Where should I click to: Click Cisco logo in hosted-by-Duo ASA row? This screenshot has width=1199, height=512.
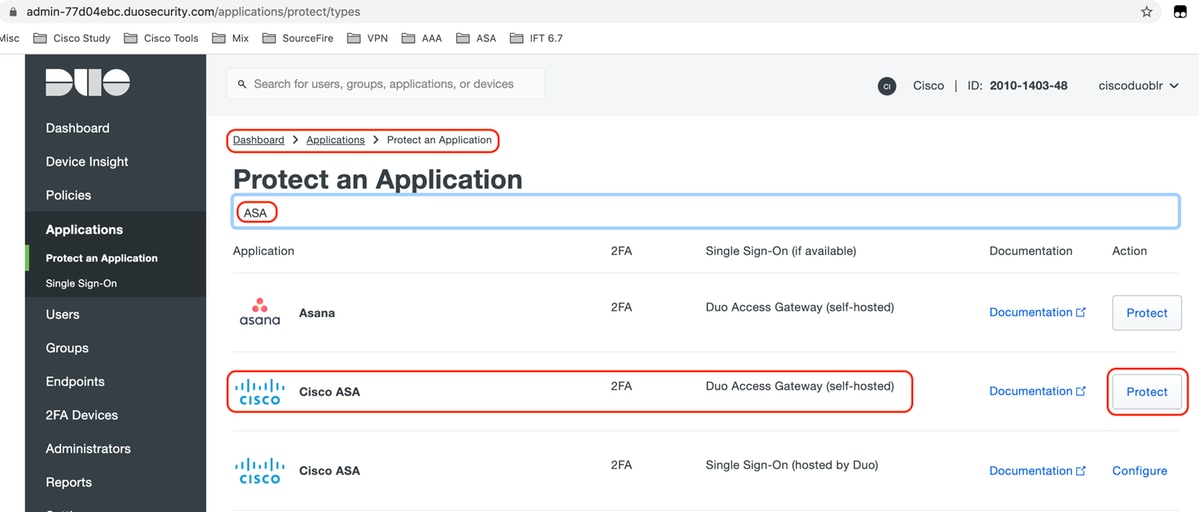pyautogui.click(x=260, y=471)
